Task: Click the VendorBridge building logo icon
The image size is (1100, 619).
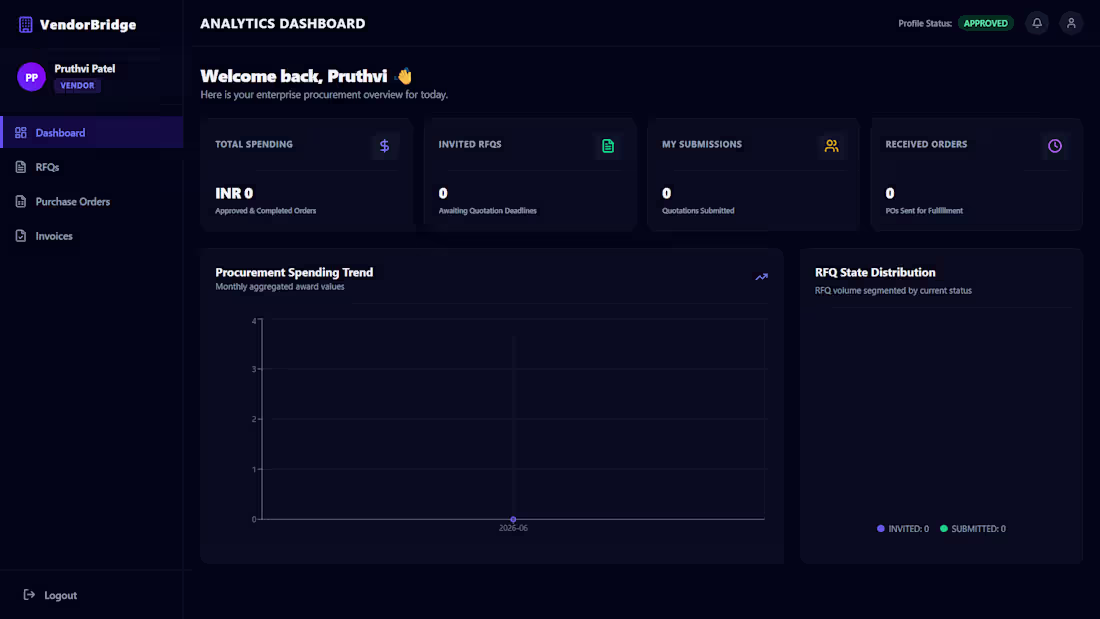Action: click(x=26, y=25)
